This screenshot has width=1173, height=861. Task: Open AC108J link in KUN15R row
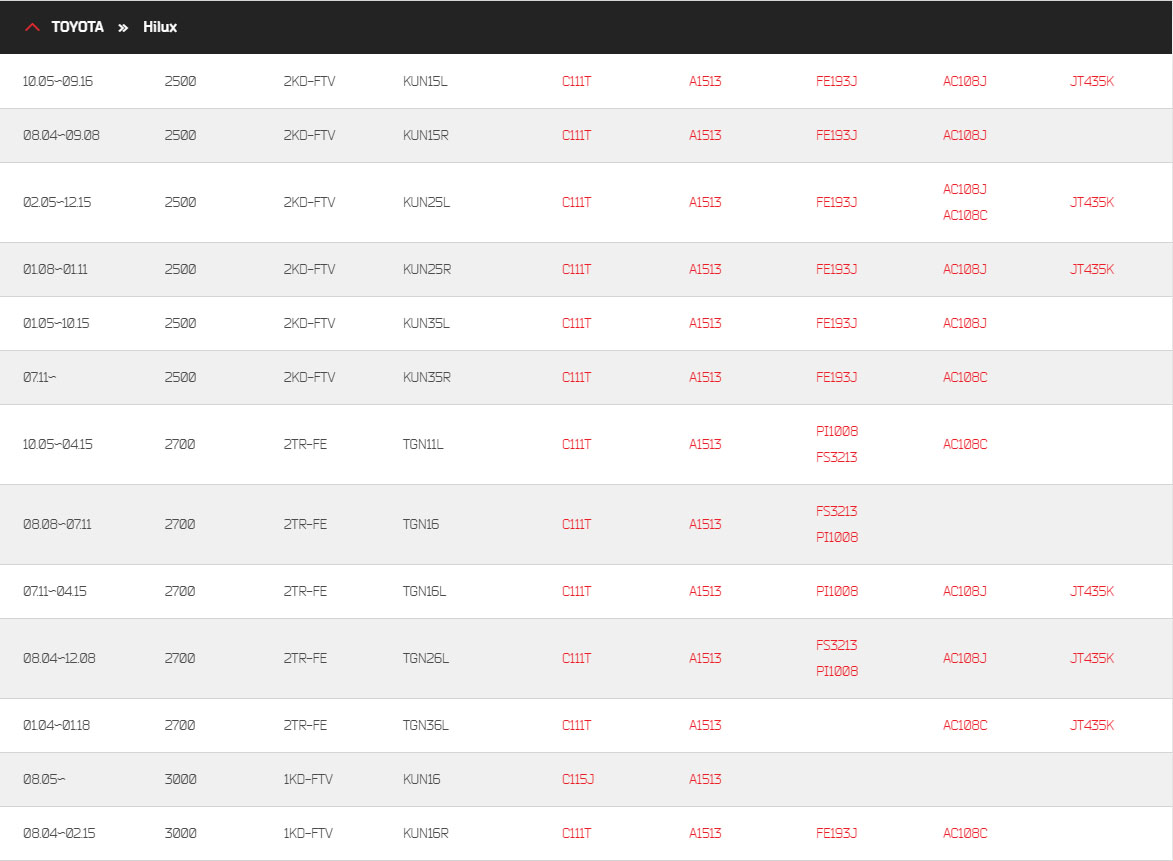tap(964, 135)
